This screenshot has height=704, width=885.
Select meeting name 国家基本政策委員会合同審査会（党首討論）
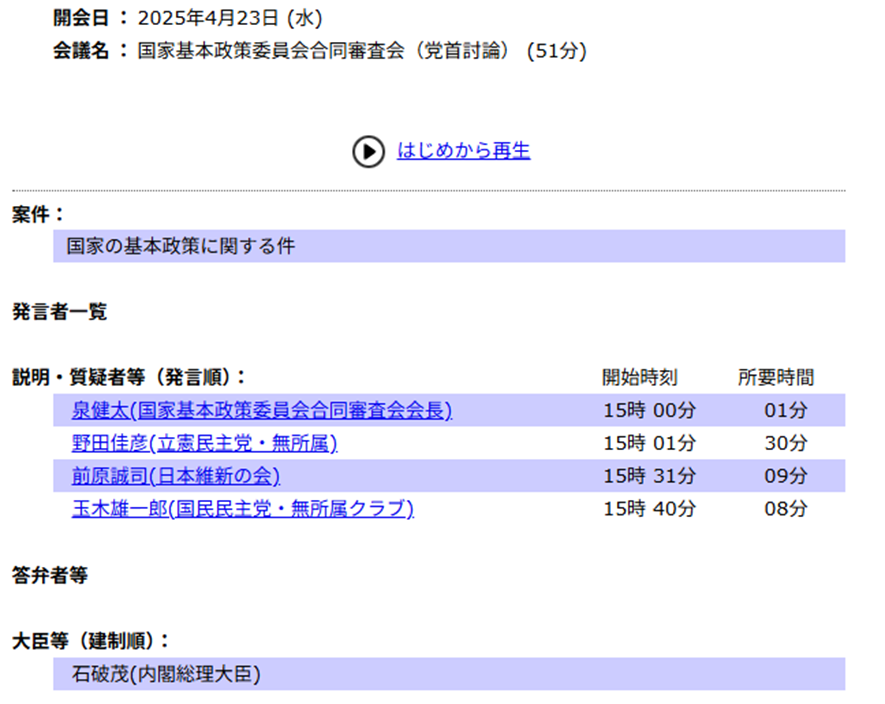[324, 51]
